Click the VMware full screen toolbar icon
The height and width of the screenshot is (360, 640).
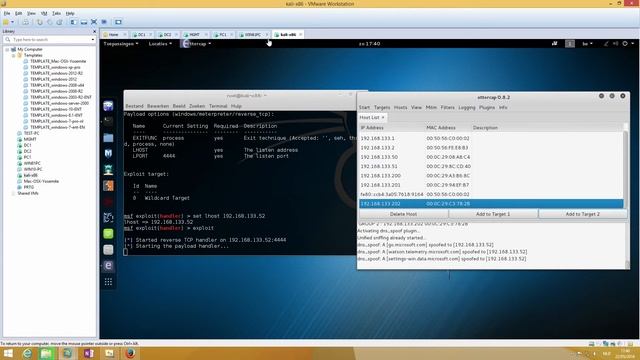[x=94, y=22]
